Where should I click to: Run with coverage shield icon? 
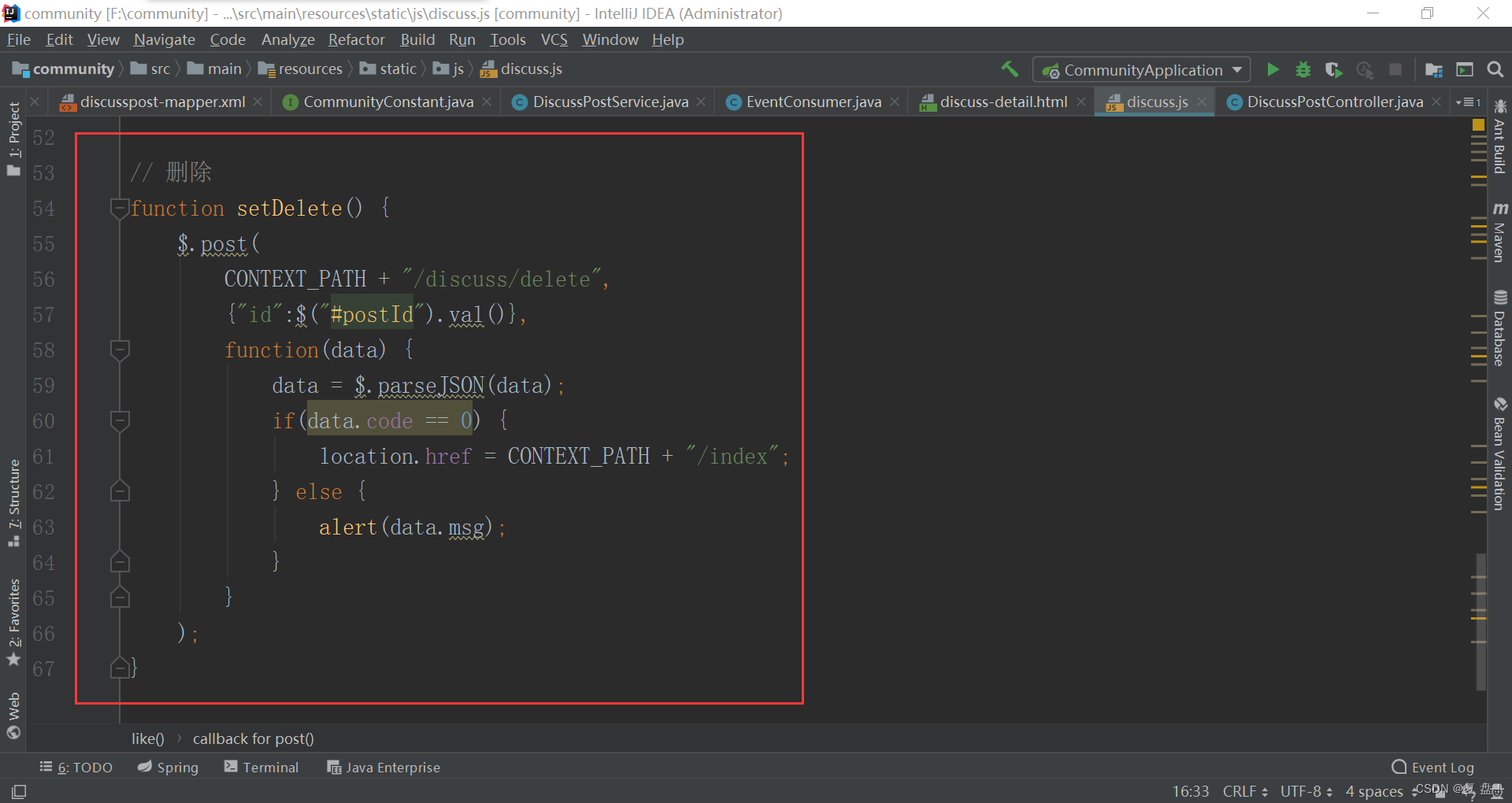pos(1333,69)
